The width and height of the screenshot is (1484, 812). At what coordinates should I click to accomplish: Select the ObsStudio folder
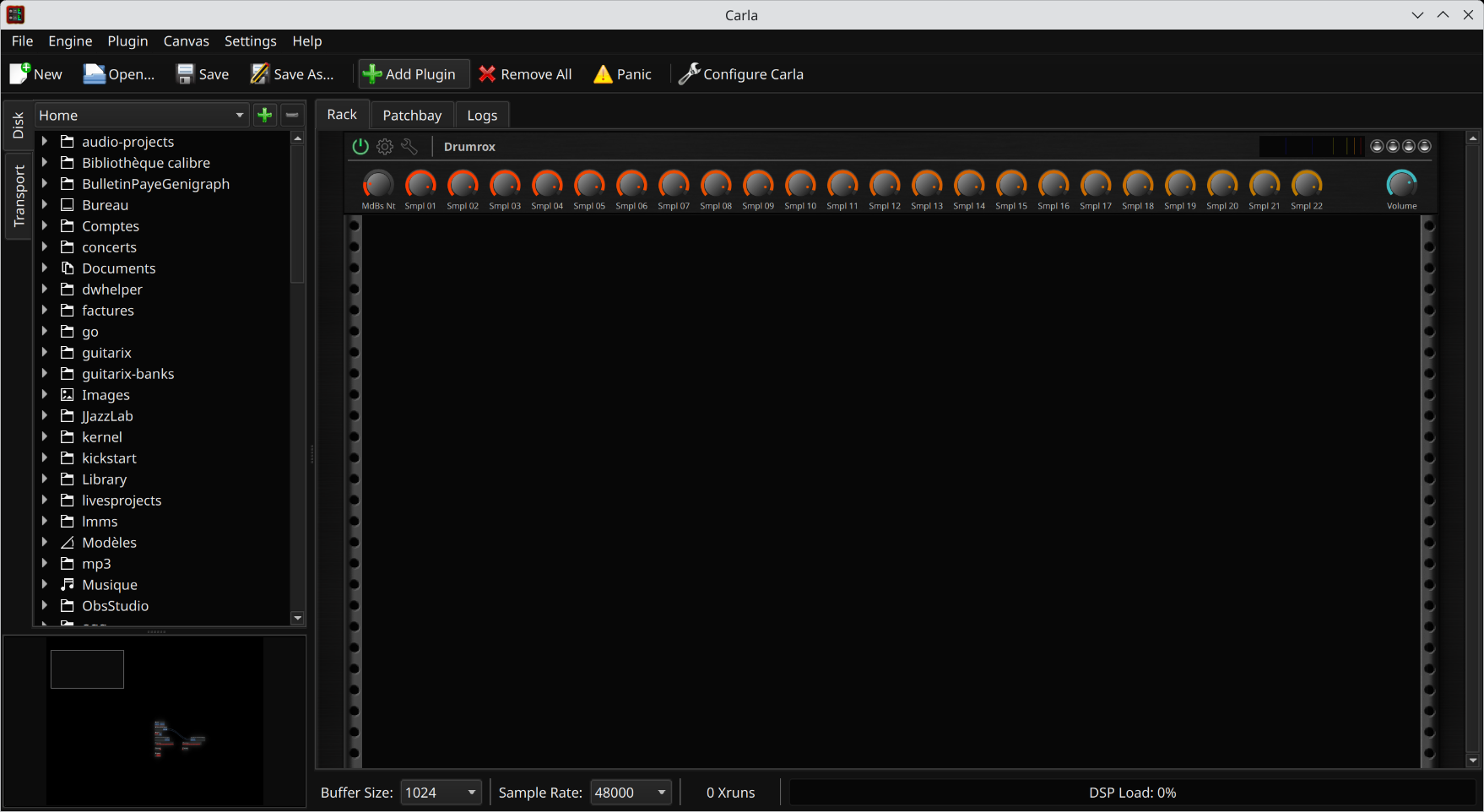115,606
